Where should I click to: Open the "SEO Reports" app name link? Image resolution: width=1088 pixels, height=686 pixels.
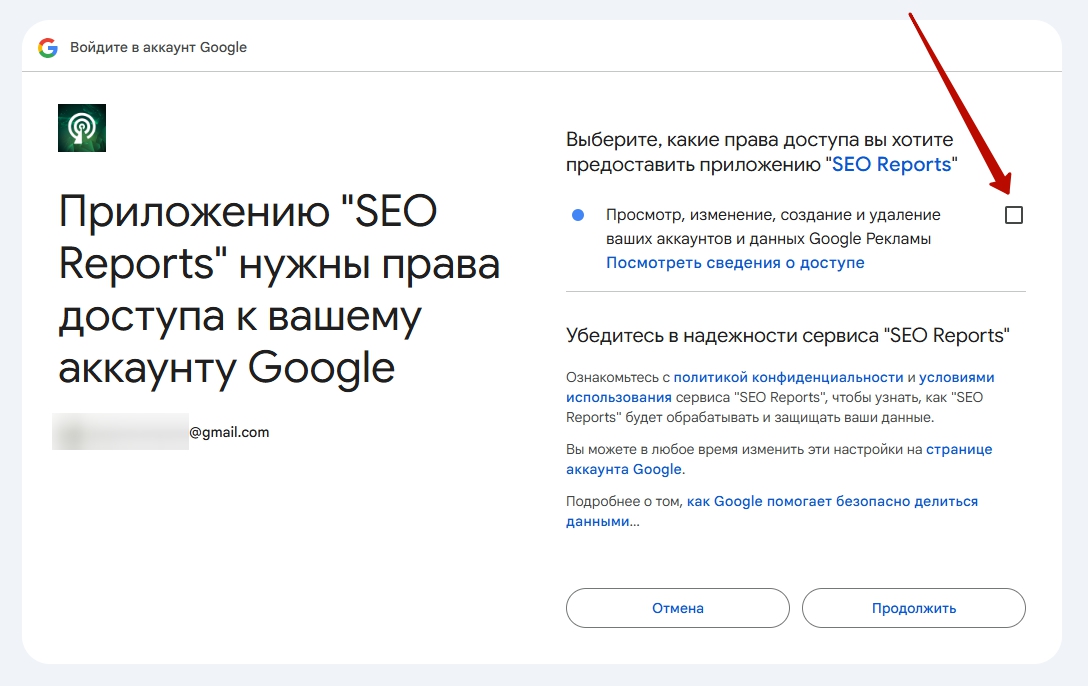(x=891, y=164)
